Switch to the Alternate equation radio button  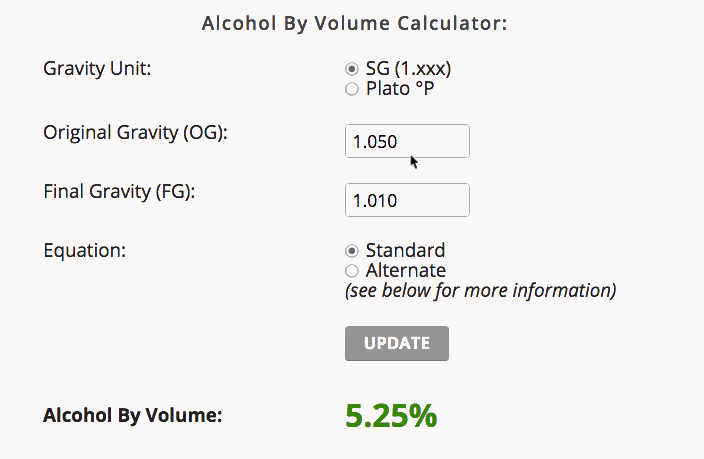[x=351, y=271]
